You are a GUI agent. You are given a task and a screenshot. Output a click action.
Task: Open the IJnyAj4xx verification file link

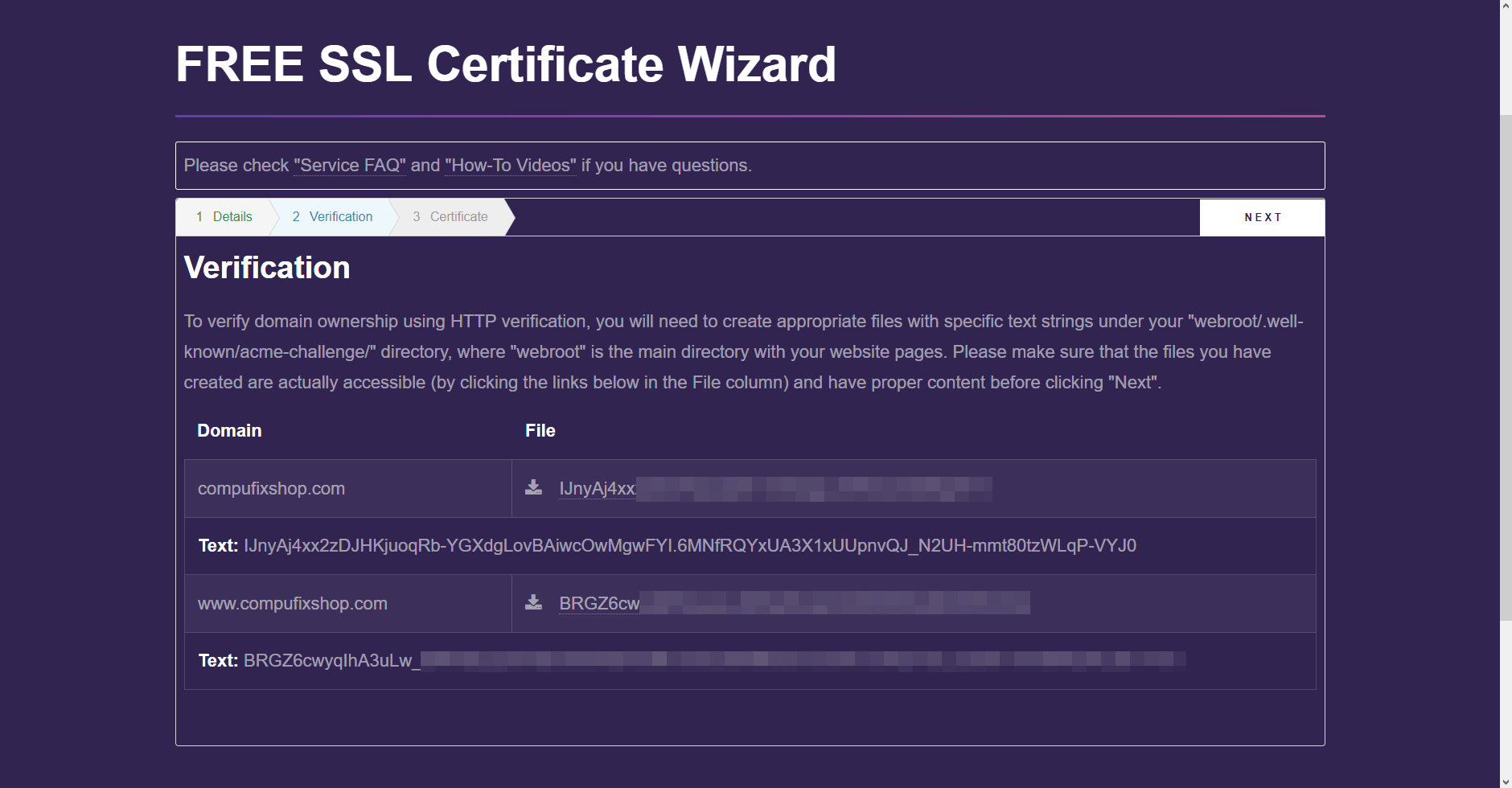775,488
